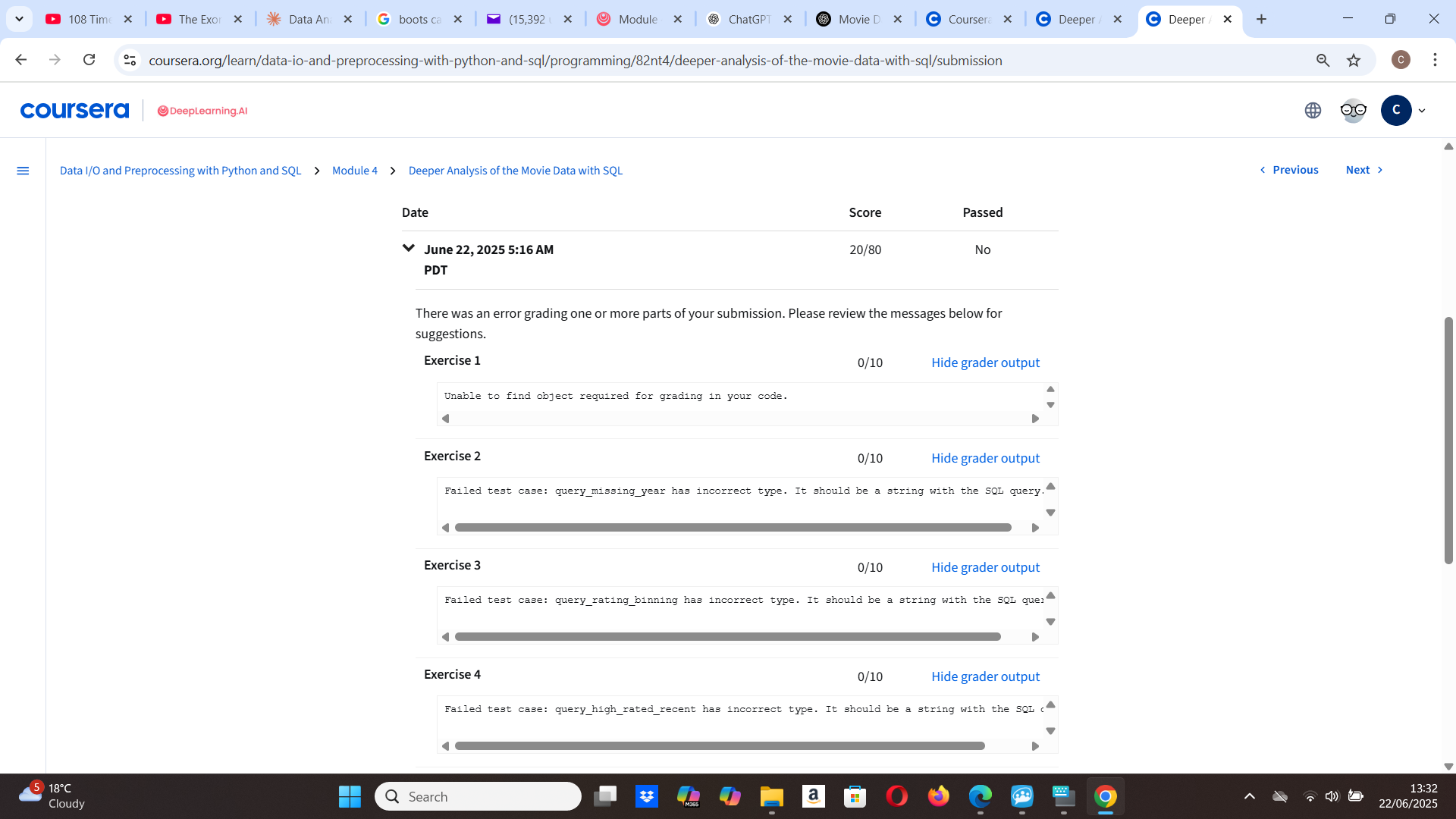
Task: Open File Explorer from taskbar
Action: coord(771,796)
